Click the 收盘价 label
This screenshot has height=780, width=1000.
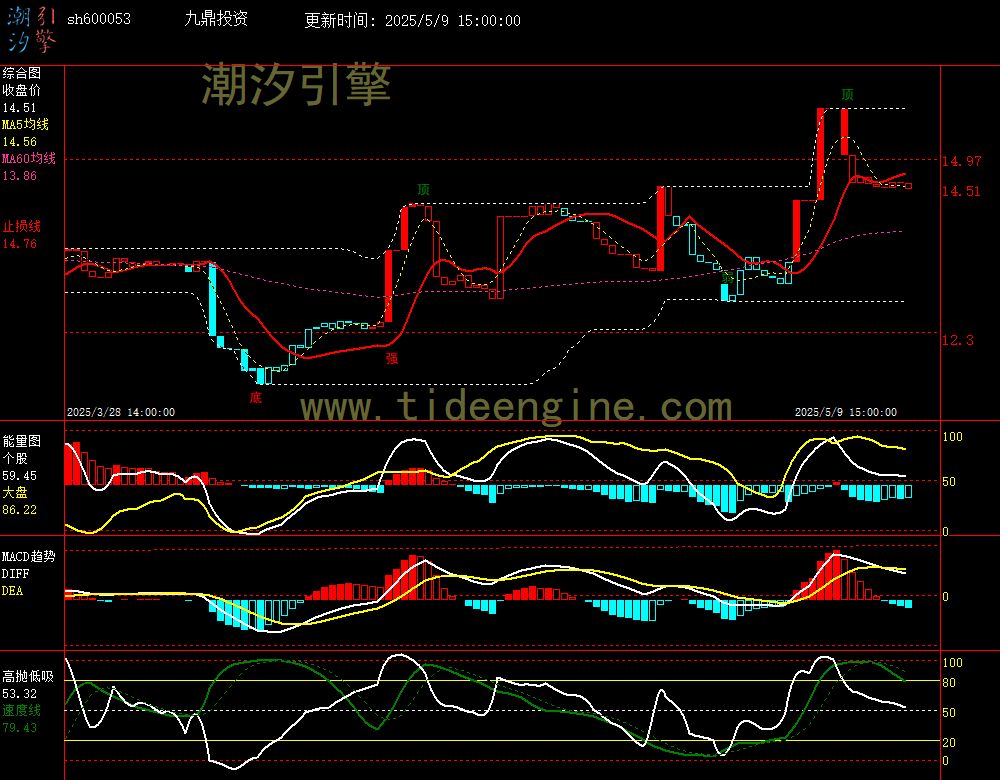(22, 91)
